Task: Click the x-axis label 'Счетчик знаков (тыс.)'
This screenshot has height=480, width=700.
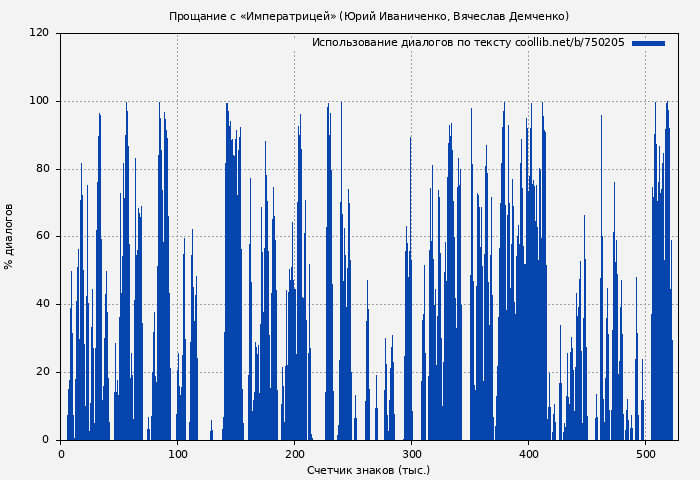Action: tap(369, 470)
